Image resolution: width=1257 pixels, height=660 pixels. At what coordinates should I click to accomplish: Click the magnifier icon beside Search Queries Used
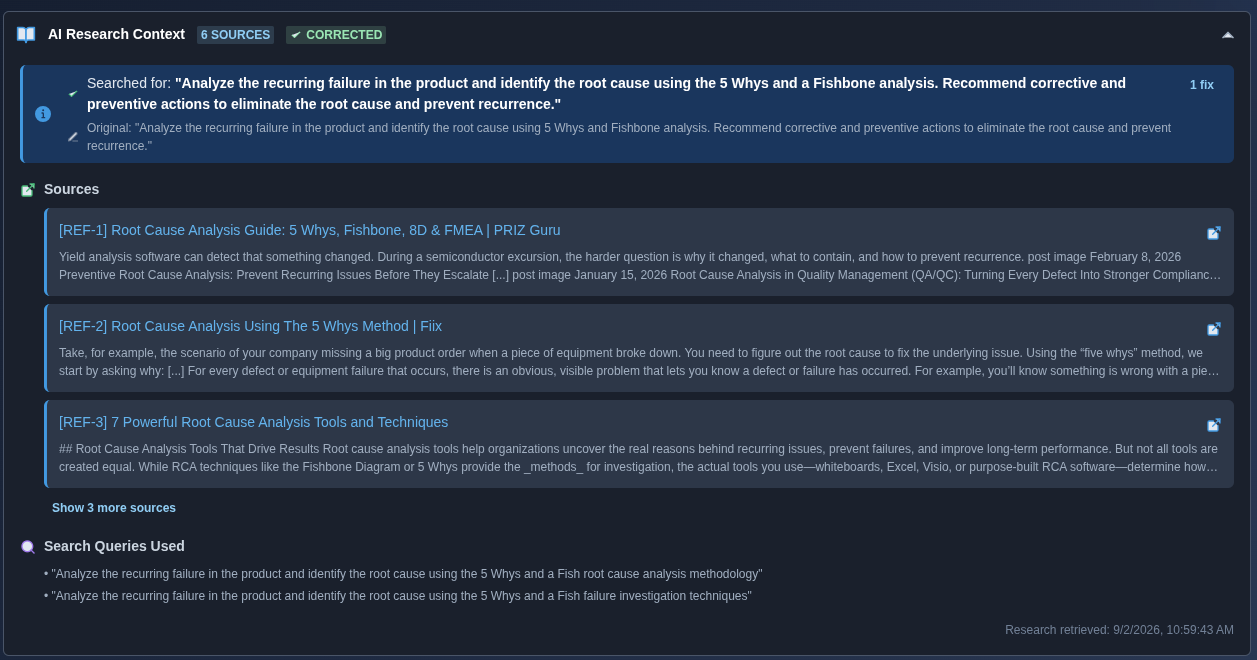pos(28,547)
